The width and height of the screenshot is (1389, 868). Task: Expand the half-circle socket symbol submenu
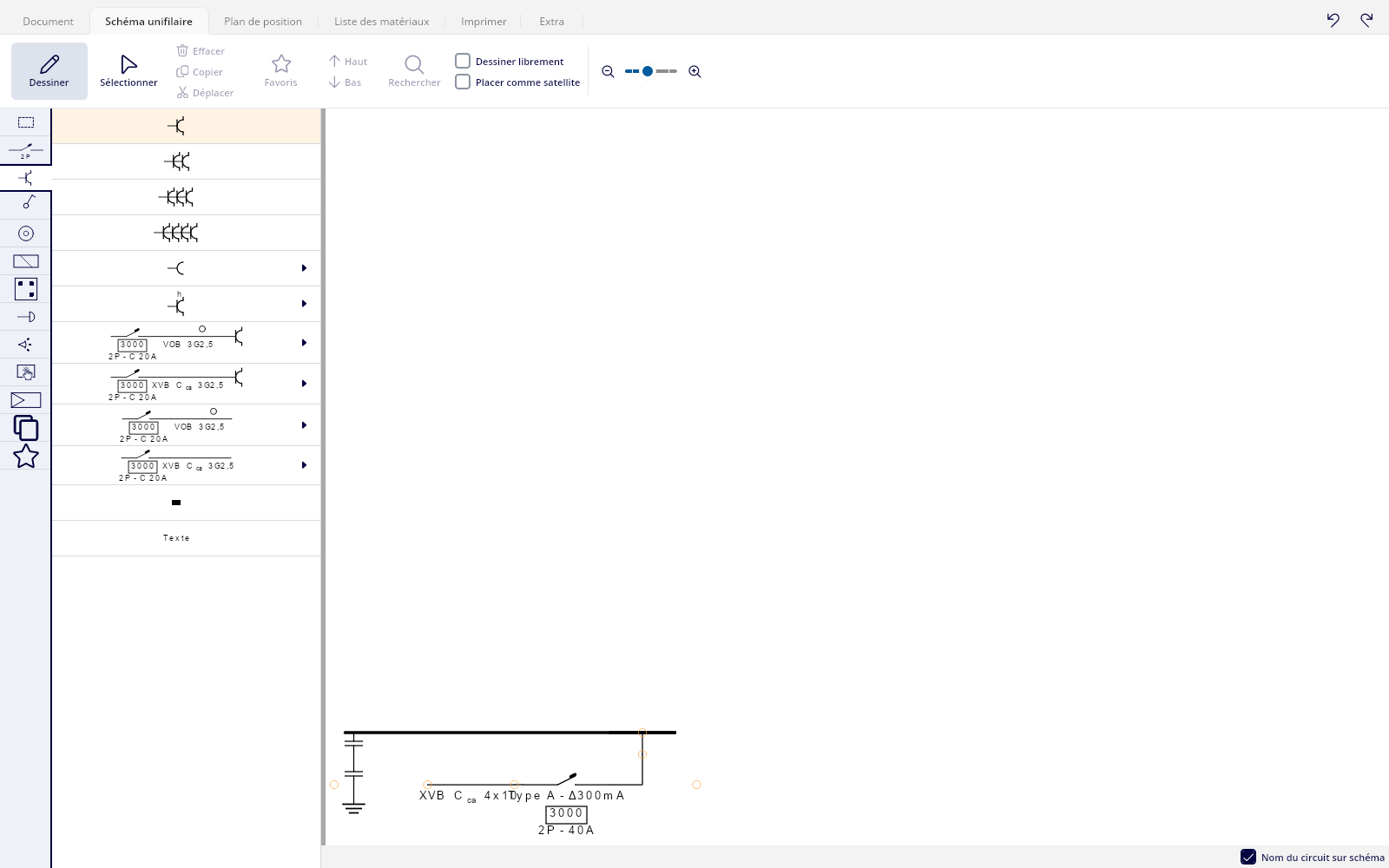coord(304,268)
